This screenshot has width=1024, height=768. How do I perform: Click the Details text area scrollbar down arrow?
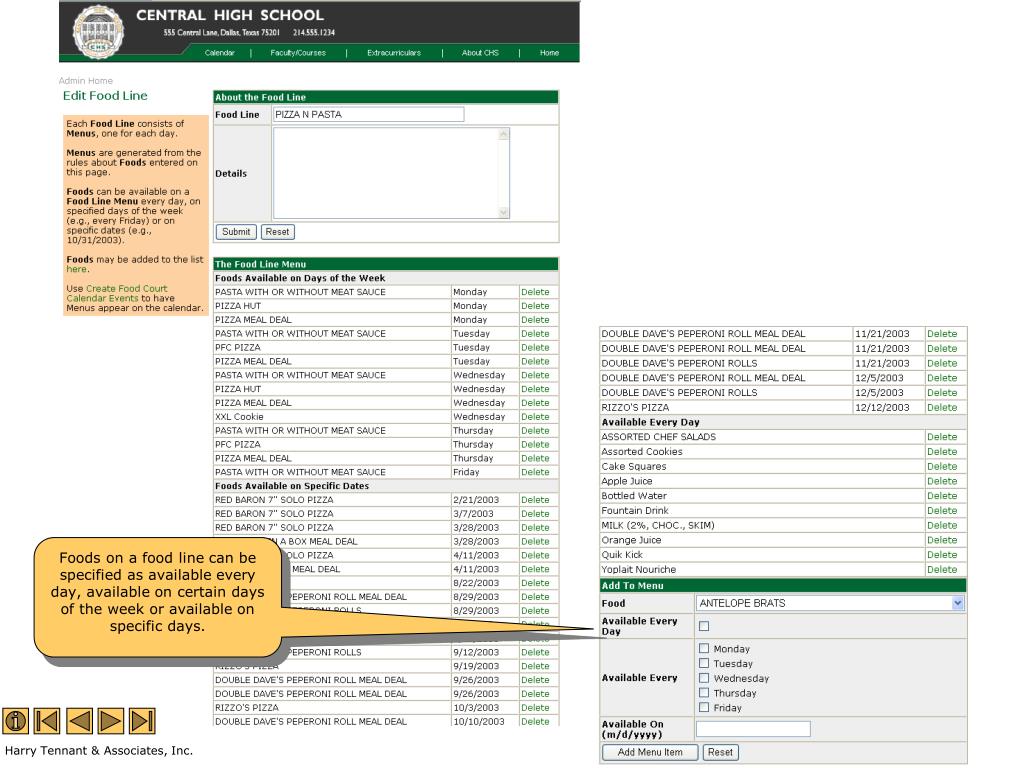[x=504, y=212]
